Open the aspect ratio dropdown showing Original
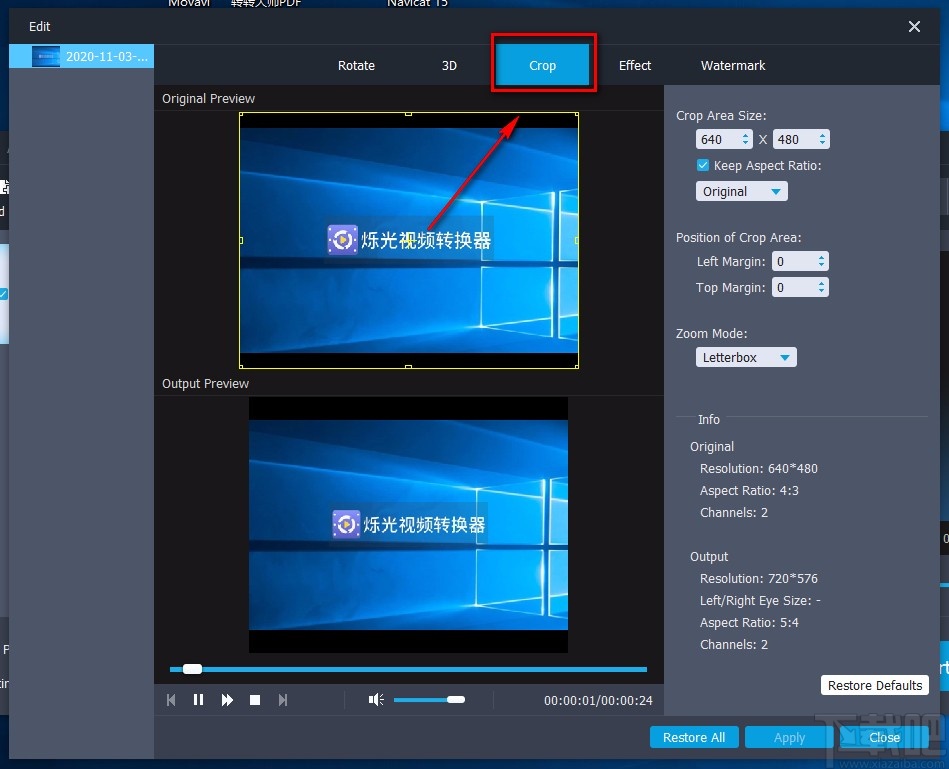The image size is (949, 769). point(741,191)
